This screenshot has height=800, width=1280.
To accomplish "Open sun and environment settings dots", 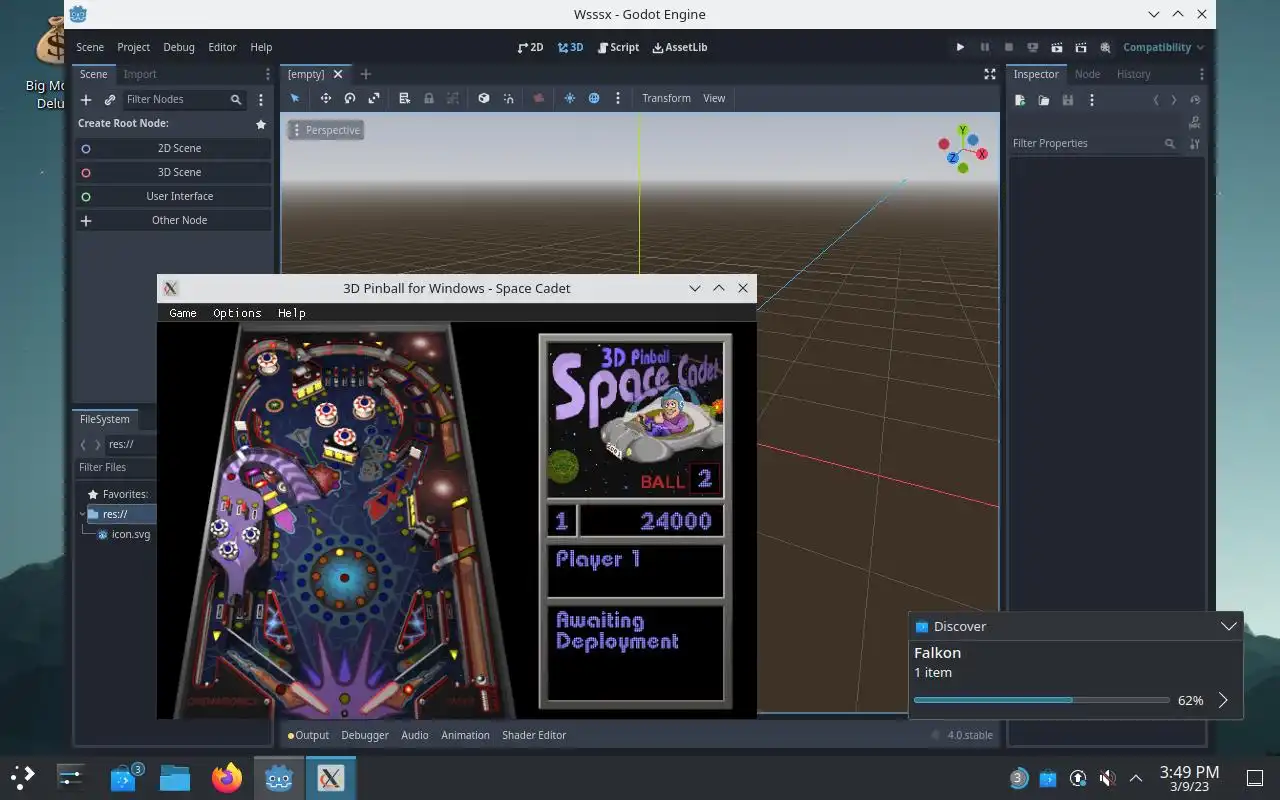I will (x=618, y=98).
